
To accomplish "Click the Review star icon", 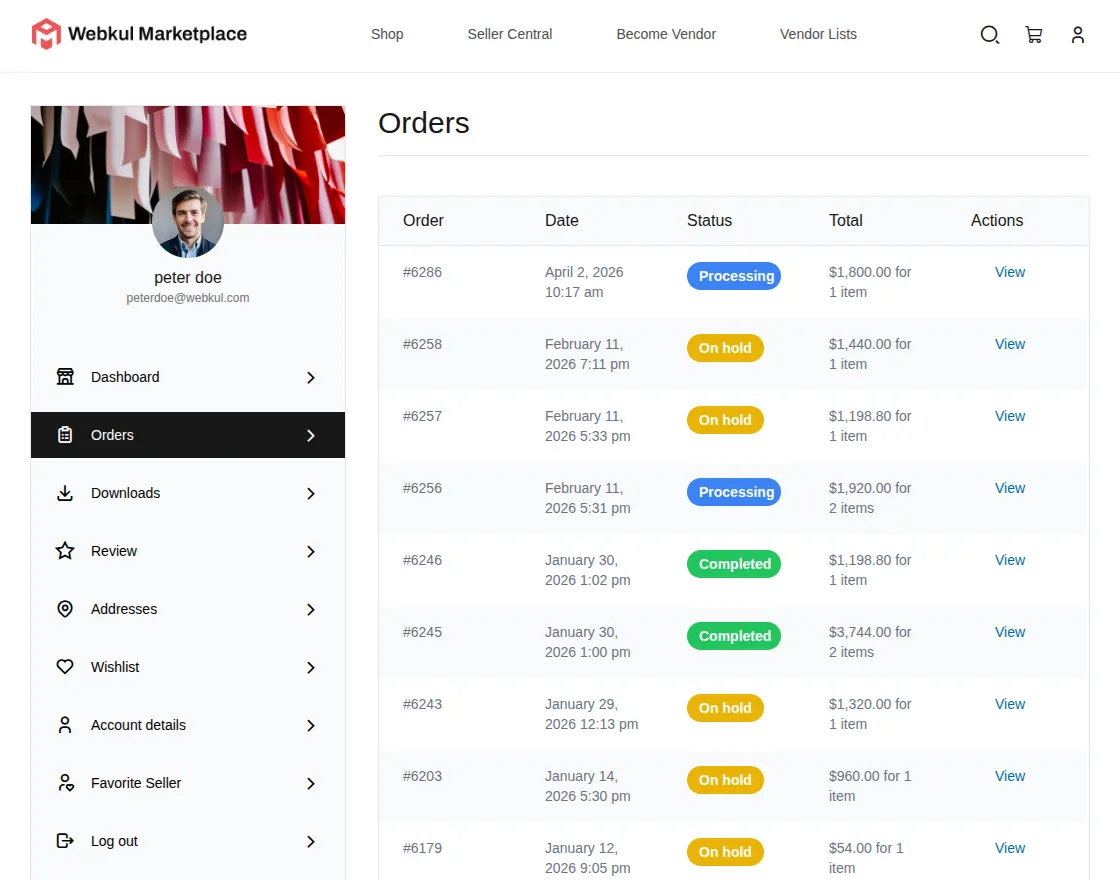I will point(65,551).
